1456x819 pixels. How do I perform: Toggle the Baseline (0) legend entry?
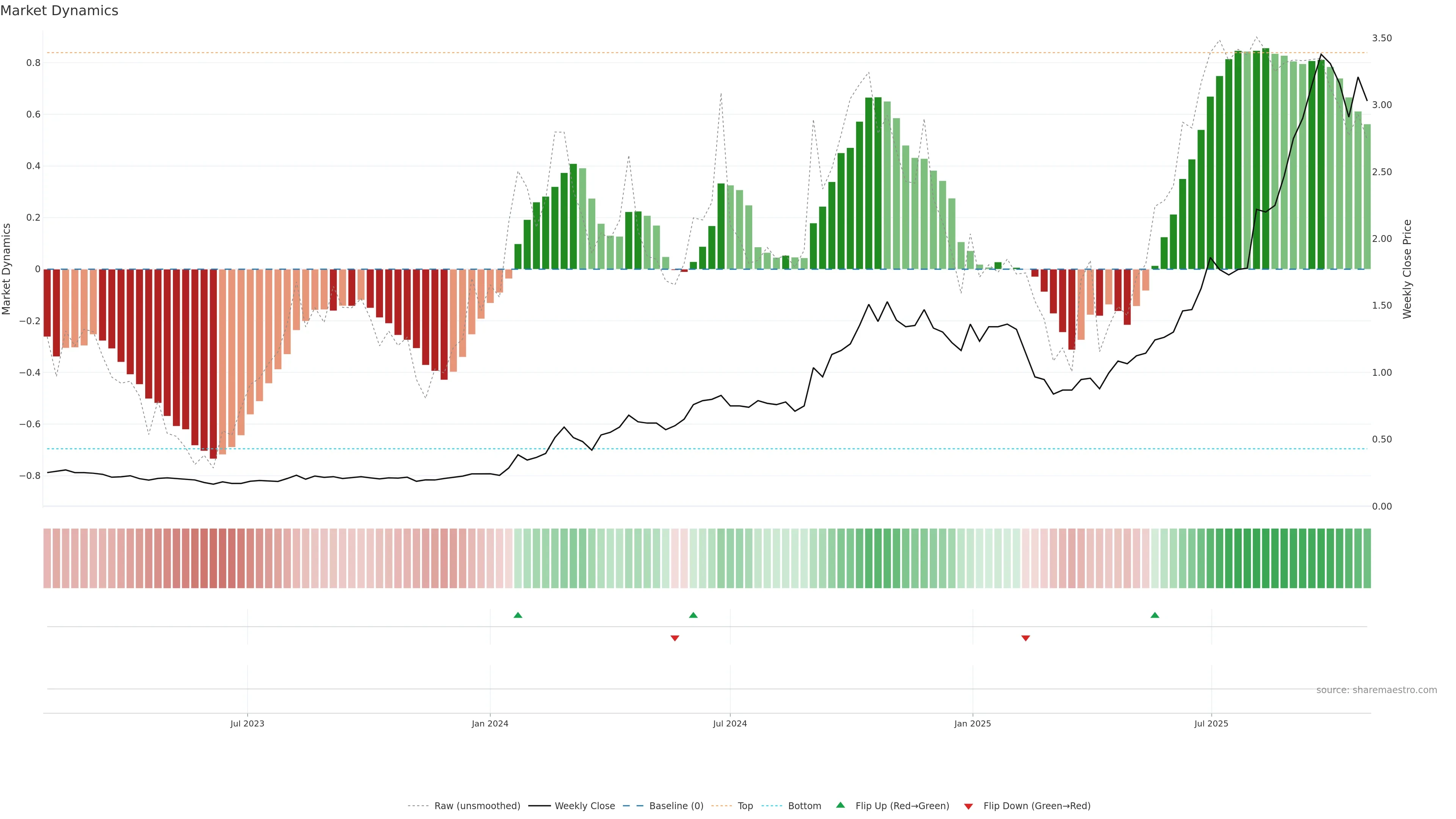[x=676, y=806]
